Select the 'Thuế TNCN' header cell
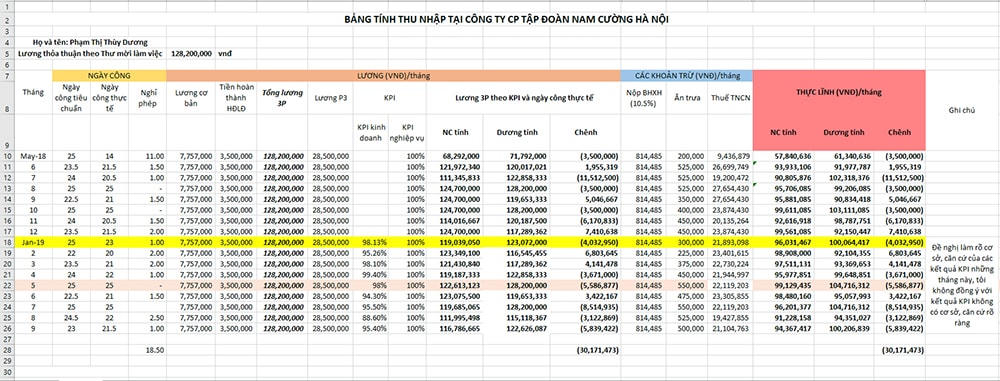Image resolution: width=1000 pixels, height=381 pixels. click(730, 98)
